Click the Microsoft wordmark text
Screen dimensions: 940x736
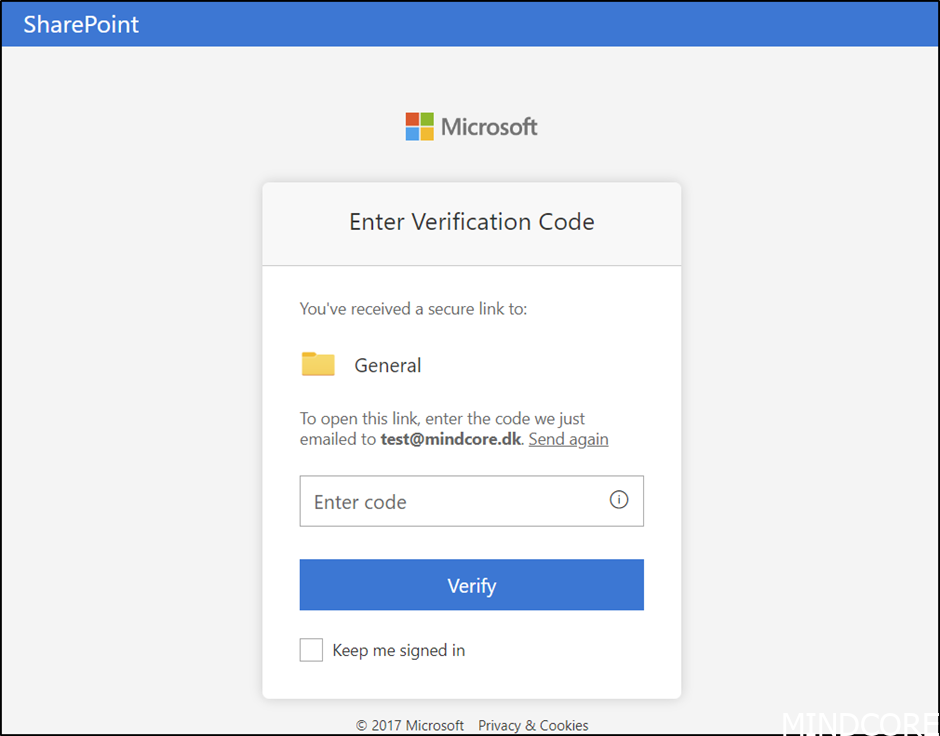pyautogui.click(x=489, y=126)
